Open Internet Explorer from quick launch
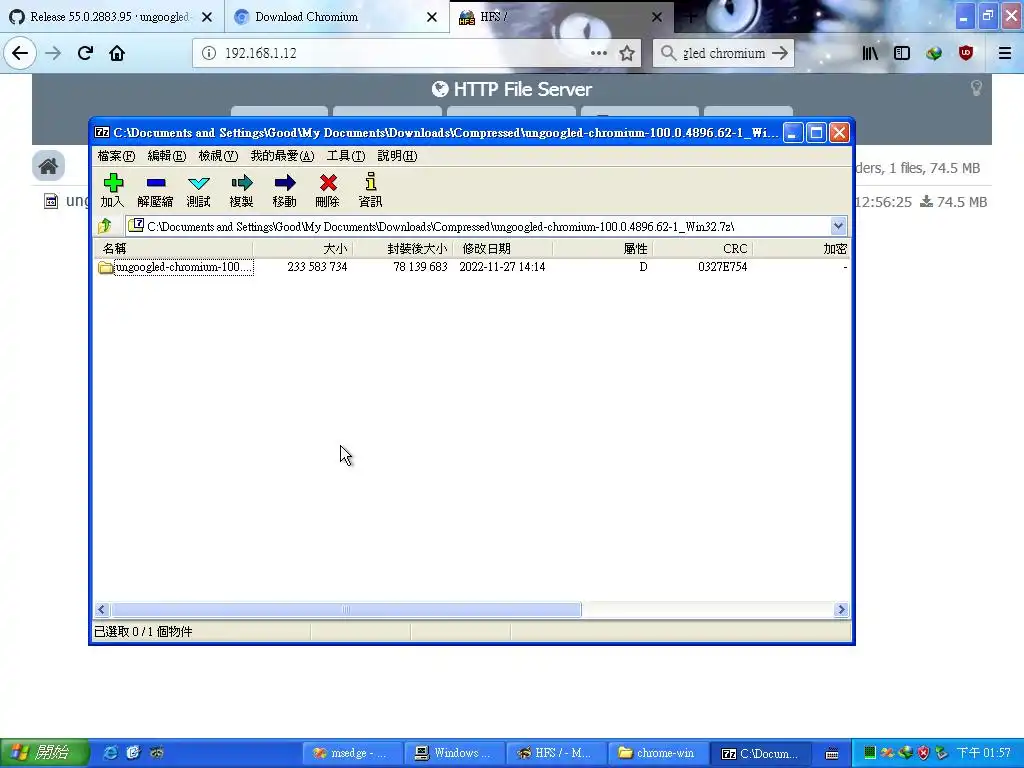The height and width of the screenshot is (768, 1024). (x=111, y=753)
